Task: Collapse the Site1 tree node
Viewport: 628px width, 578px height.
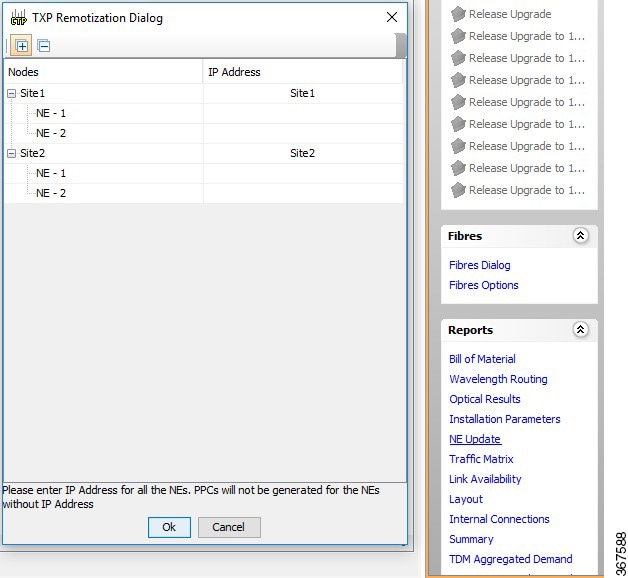Action: click(x=12, y=94)
